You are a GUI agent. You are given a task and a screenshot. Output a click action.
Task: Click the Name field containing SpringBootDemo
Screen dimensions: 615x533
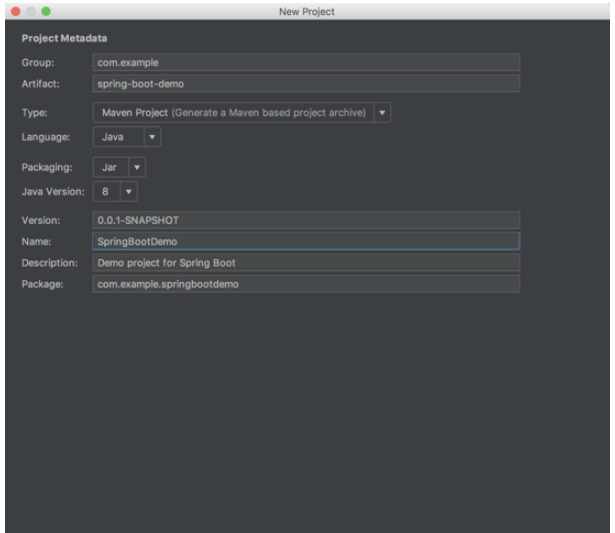tap(306, 241)
